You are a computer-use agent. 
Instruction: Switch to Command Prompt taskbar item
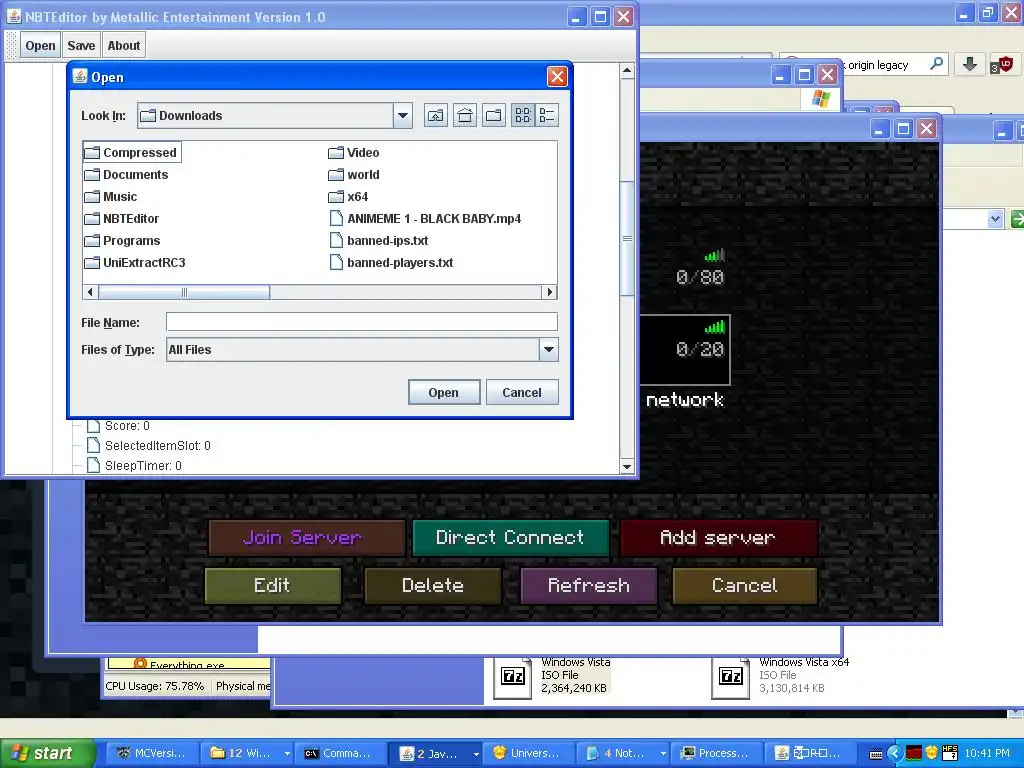pos(340,754)
